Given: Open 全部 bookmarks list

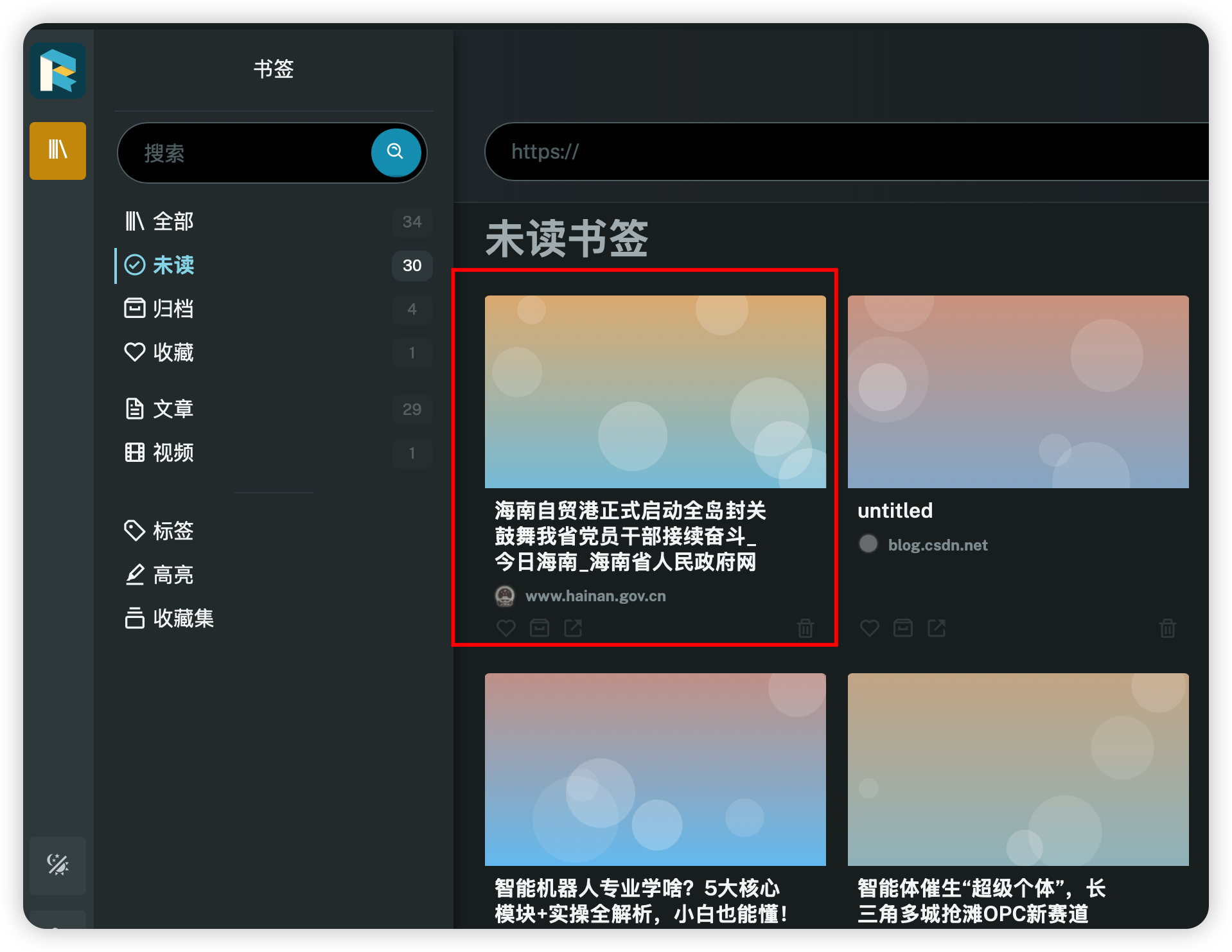Looking at the screenshot, I should pyautogui.click(x=274, y=222).
